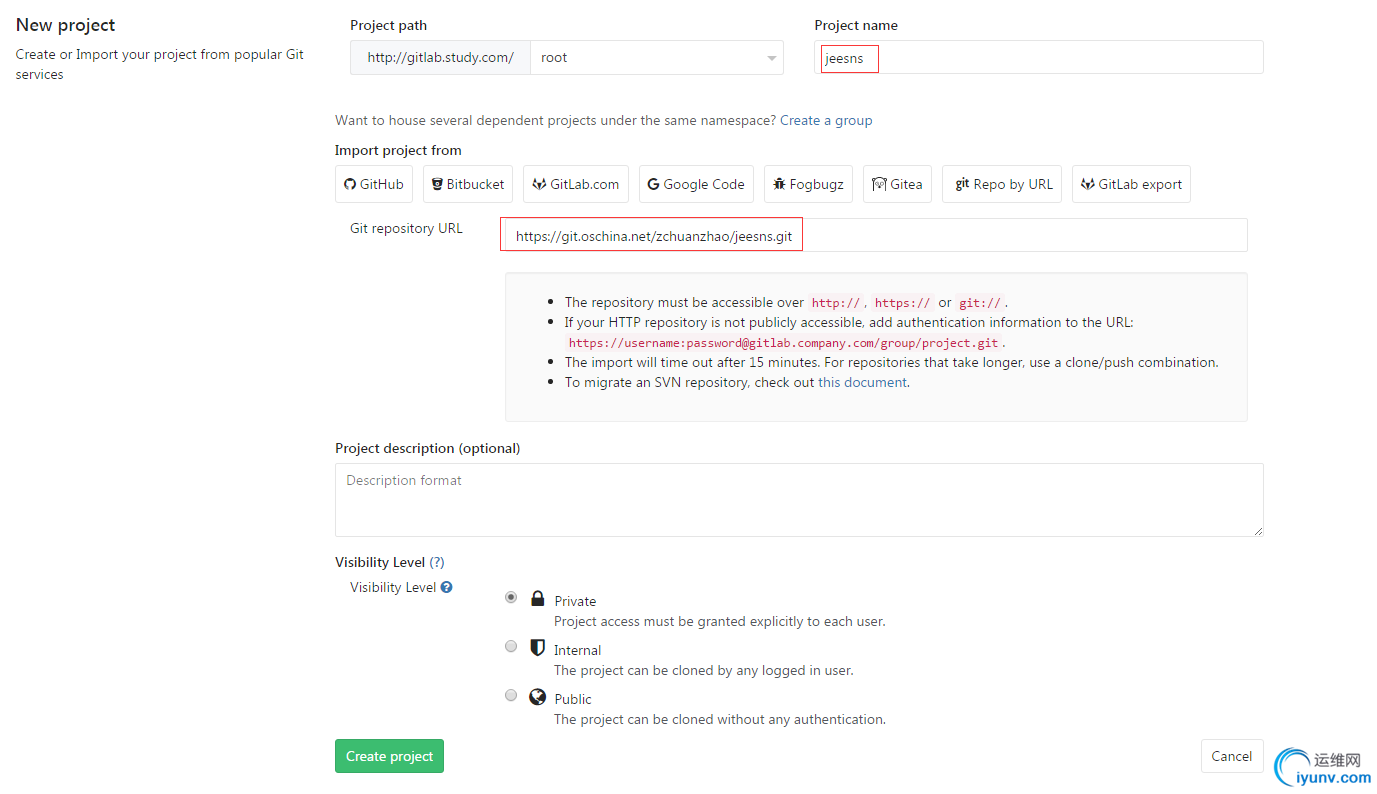
Task: Choose Repo by URL import
Action: [1002, 184]
